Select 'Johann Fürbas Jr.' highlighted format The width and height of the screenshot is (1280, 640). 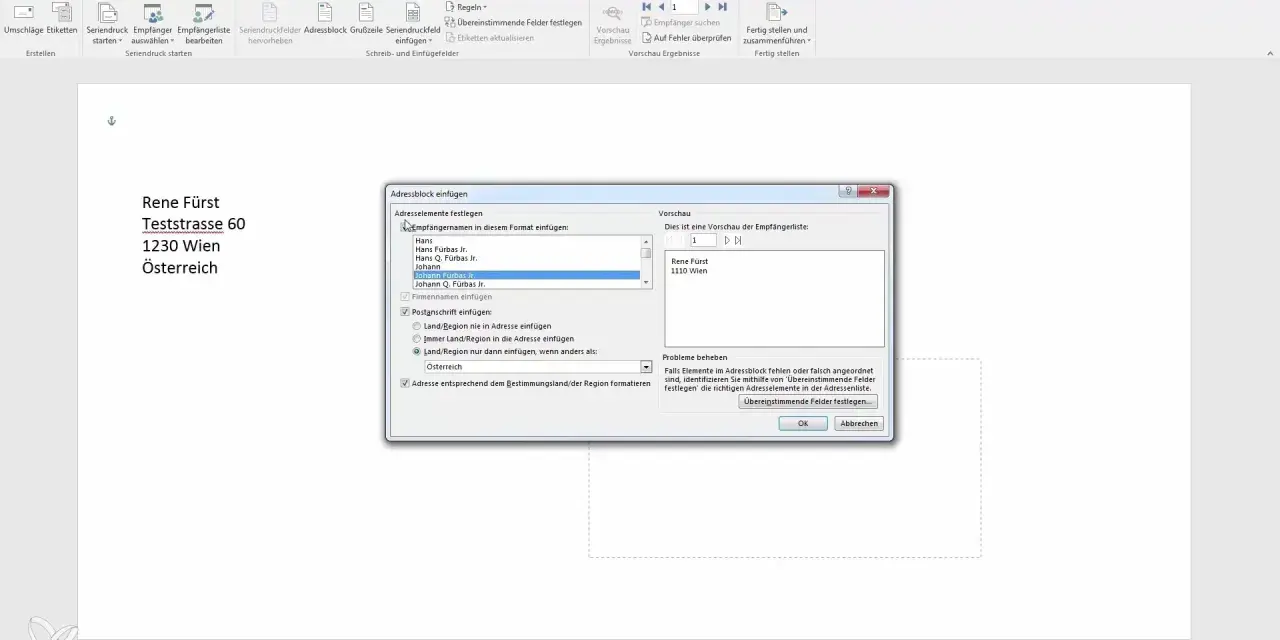pyautogui.click(x=527, y=275)
